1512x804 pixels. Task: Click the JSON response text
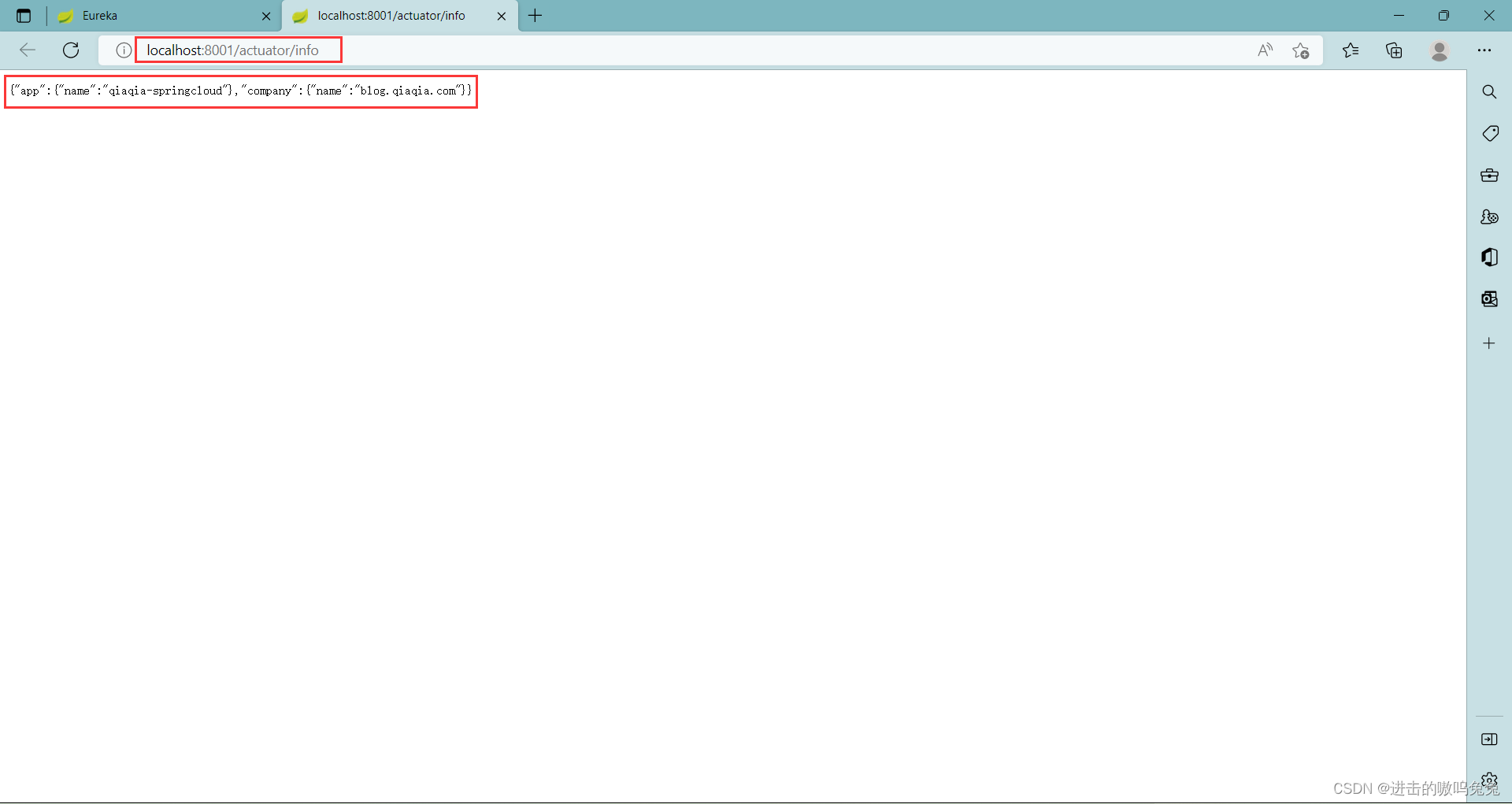[241, 91]
